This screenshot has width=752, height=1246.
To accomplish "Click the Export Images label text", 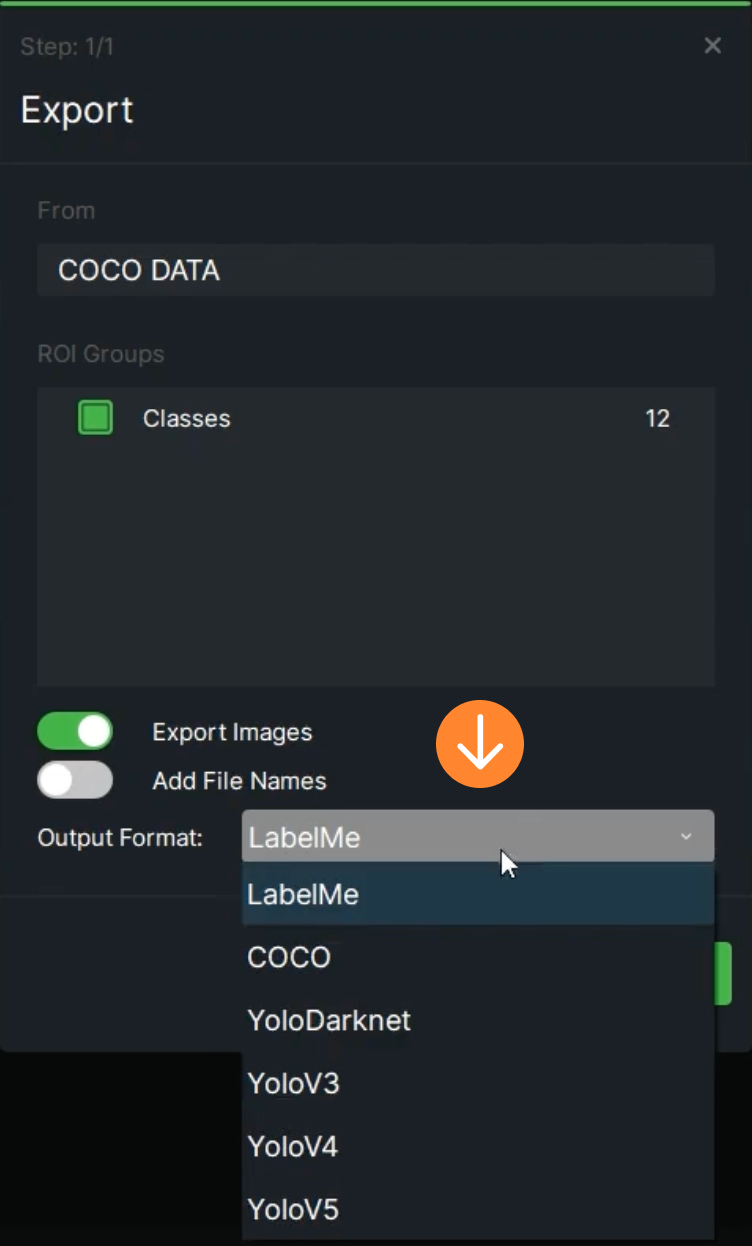I will click(232, 732).
